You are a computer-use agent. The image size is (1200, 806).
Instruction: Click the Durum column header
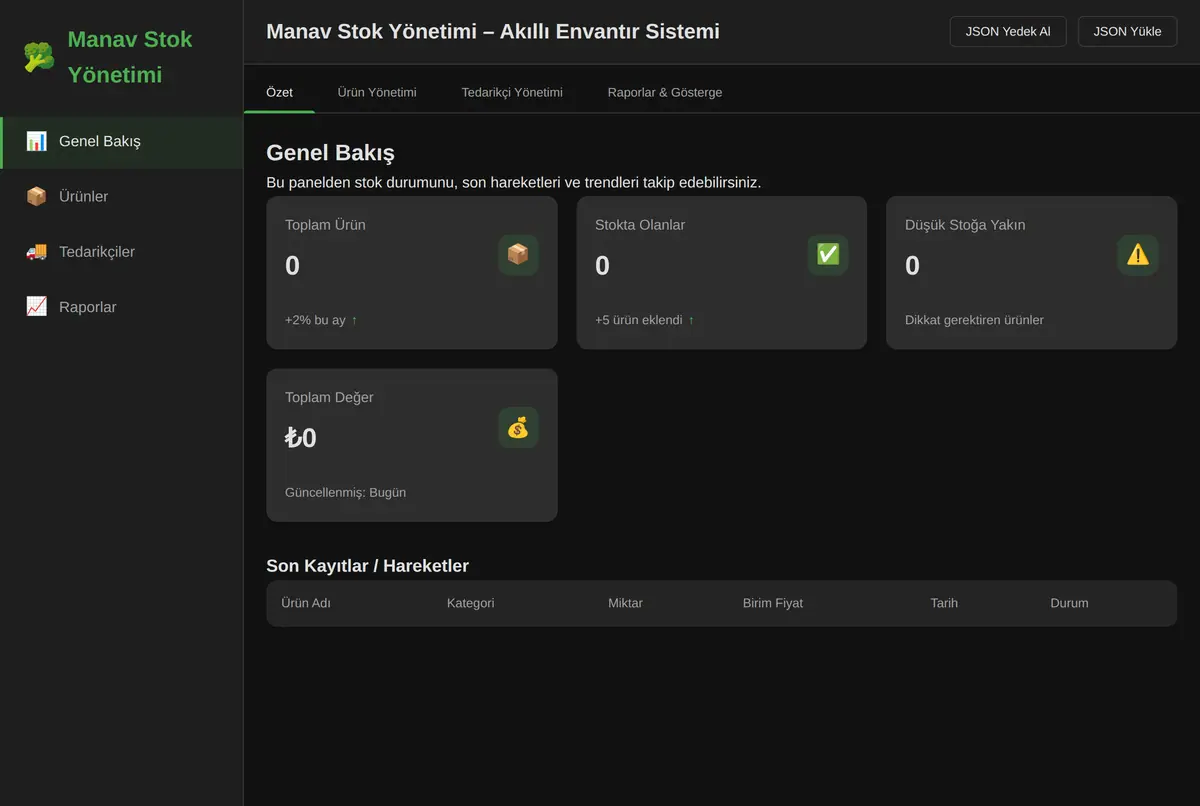pos(1069,603)
